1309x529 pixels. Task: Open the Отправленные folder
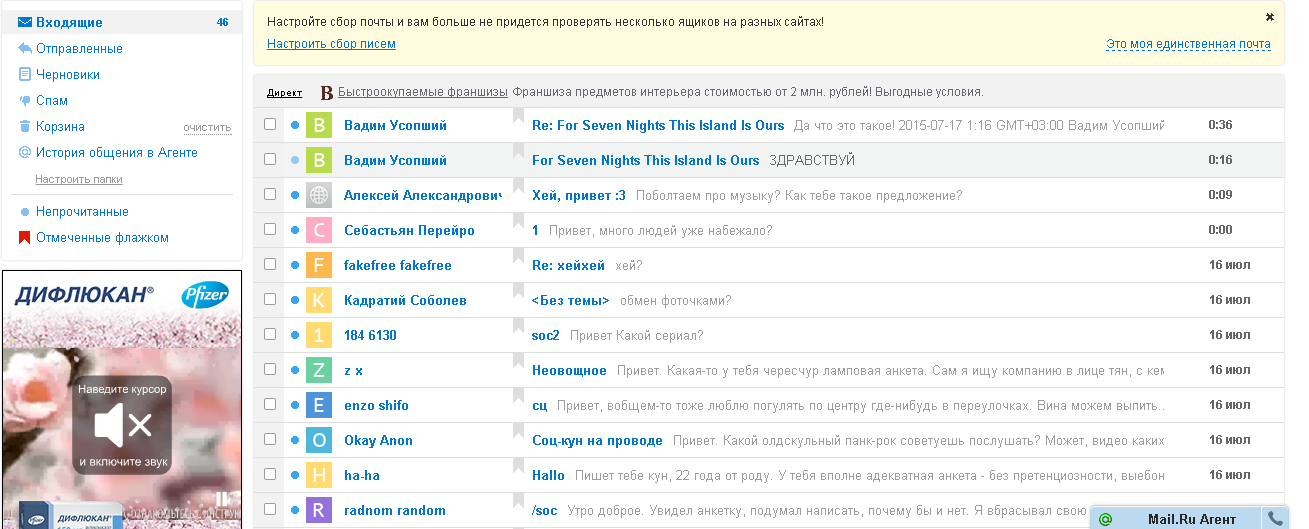(x=79, y=49)
